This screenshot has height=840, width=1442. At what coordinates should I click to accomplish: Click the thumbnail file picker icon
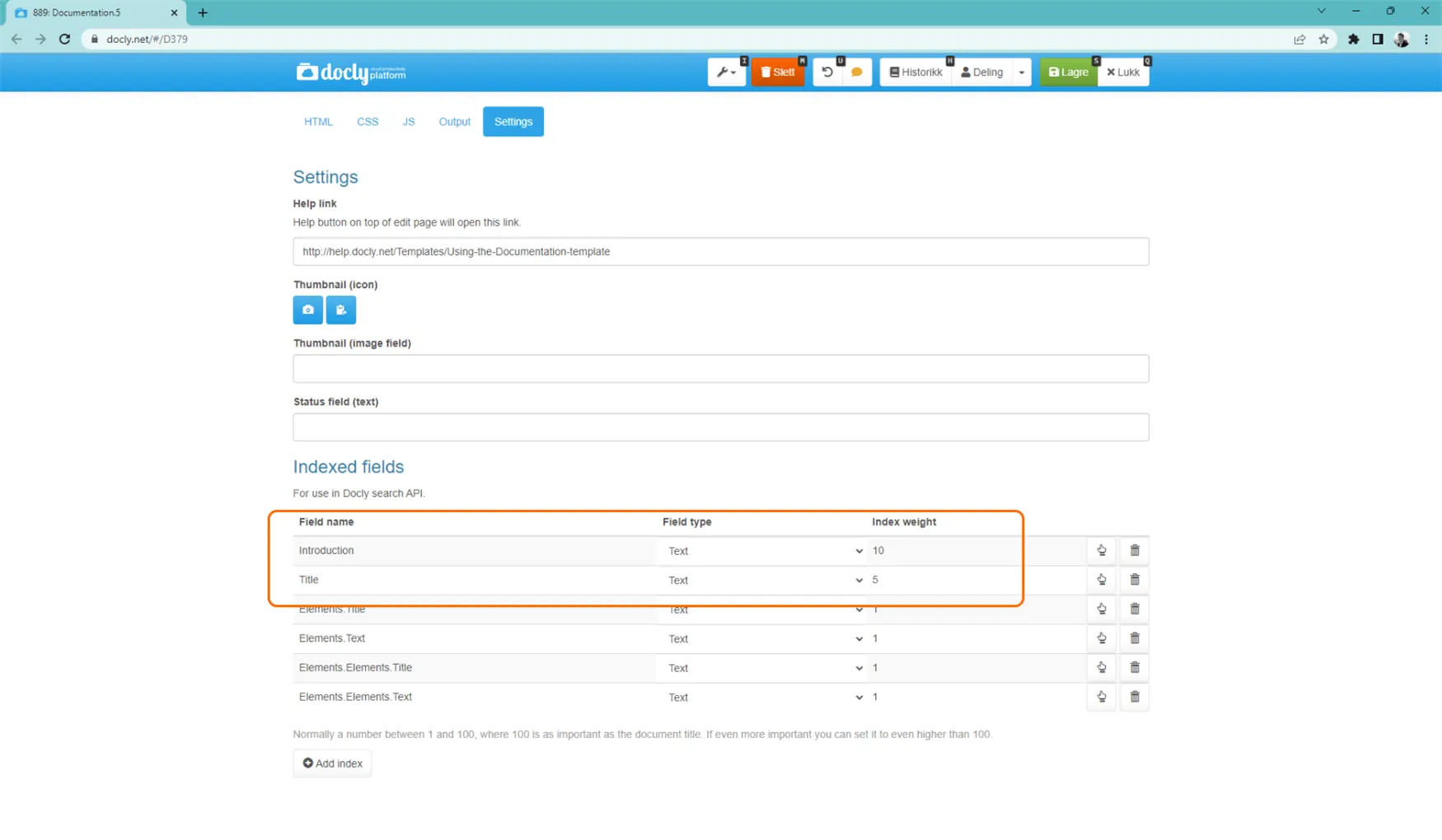coord(340,310)
